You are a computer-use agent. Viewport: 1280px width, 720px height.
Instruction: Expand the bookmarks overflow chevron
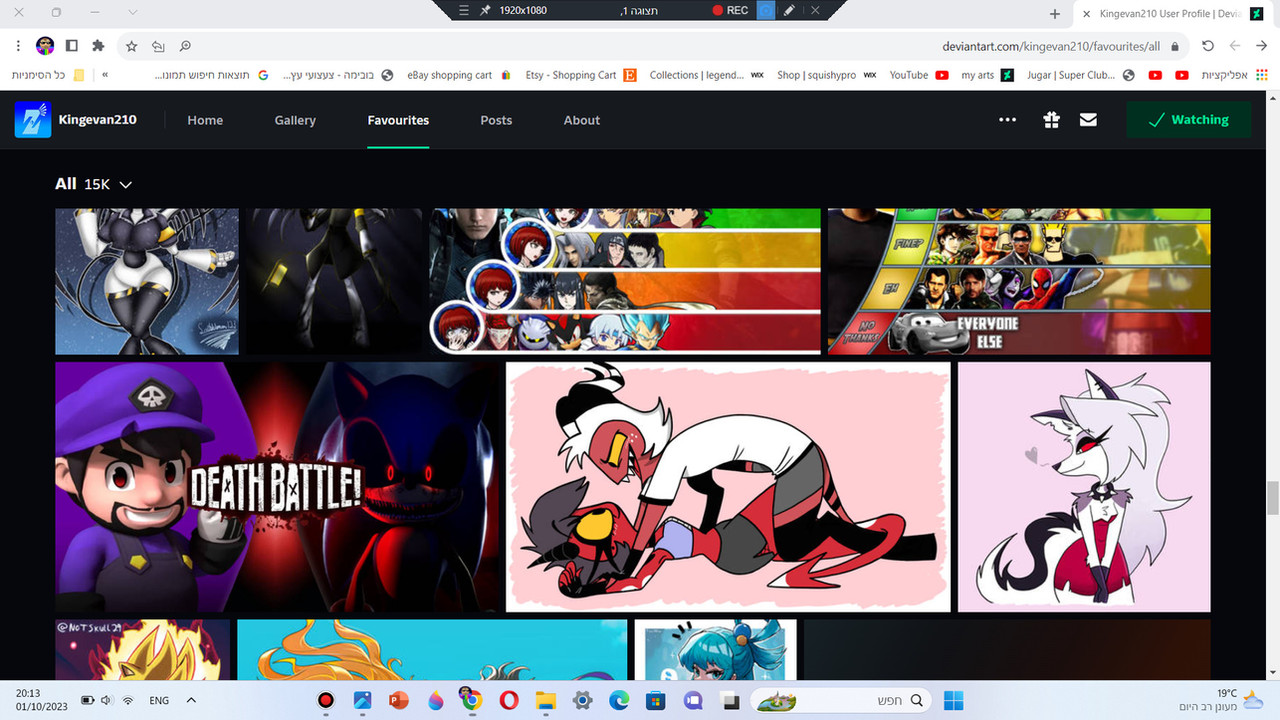[x=106, y=75]
